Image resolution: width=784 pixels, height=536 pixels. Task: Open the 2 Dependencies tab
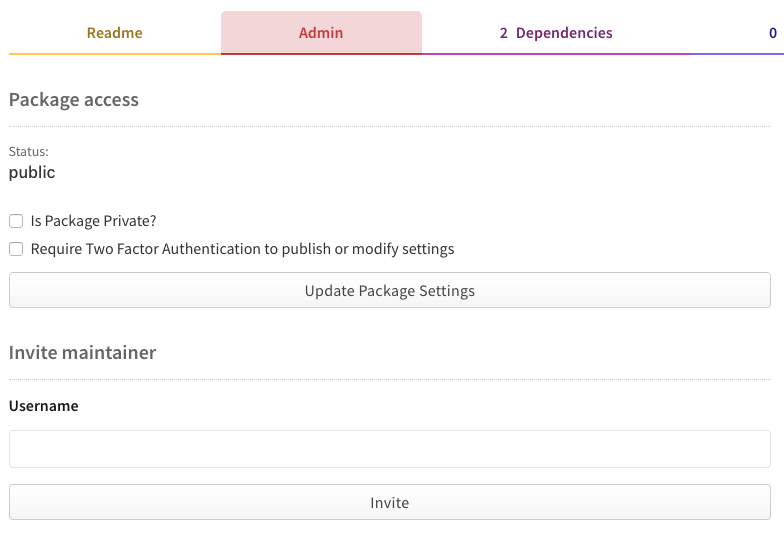coord(556,33)
